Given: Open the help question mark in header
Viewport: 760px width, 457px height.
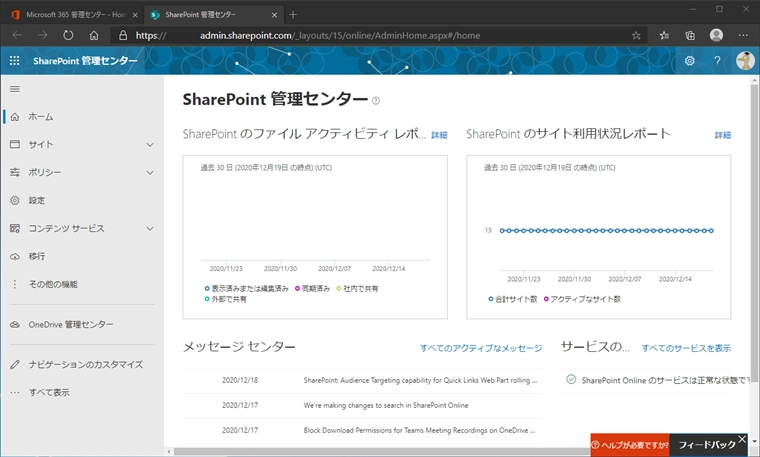Looking at the screenshot, I should pyautogui.click(x=717, y=61).
